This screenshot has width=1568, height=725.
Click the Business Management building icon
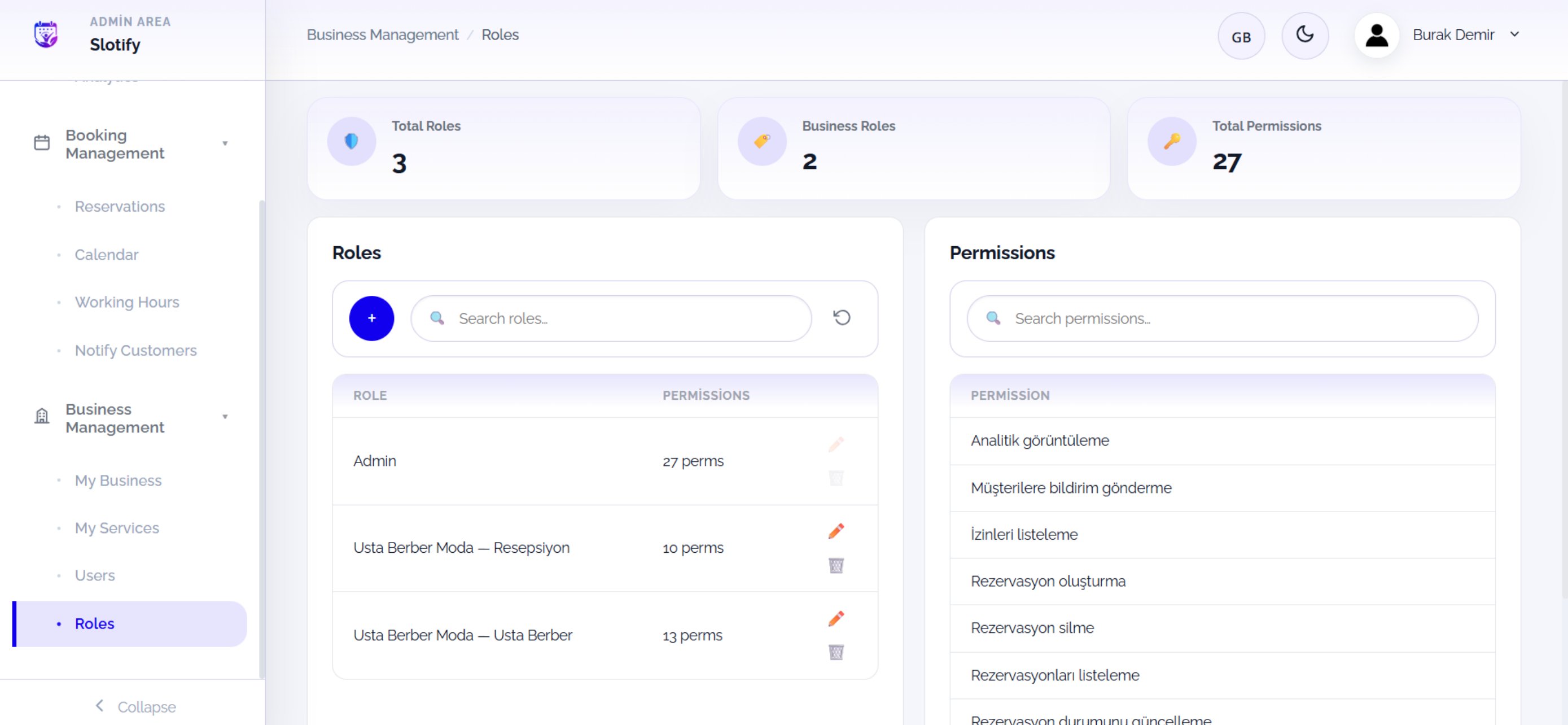[x=42, y=417]
